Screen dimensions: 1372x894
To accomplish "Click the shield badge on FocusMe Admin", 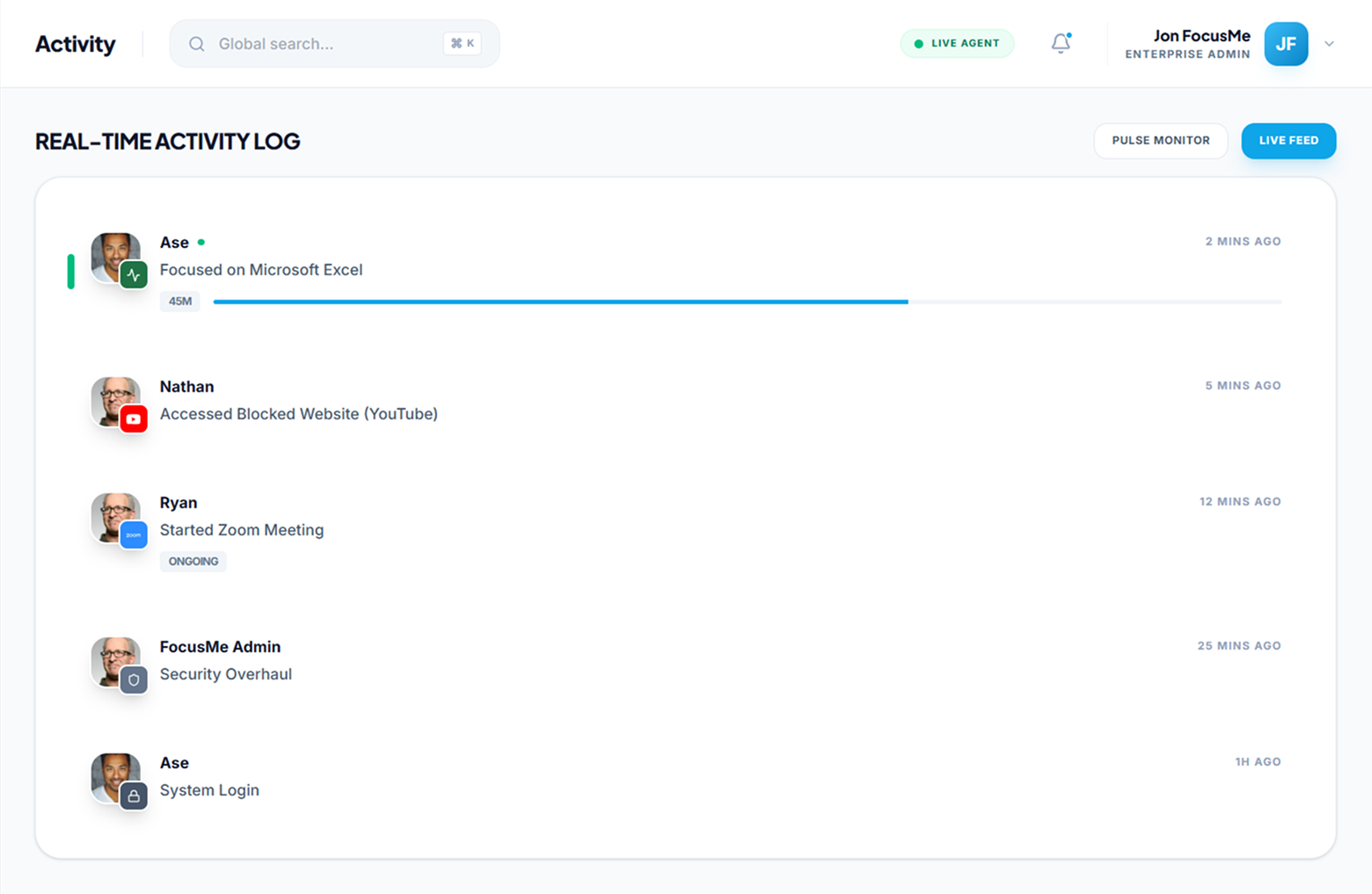I will point(134,680).
